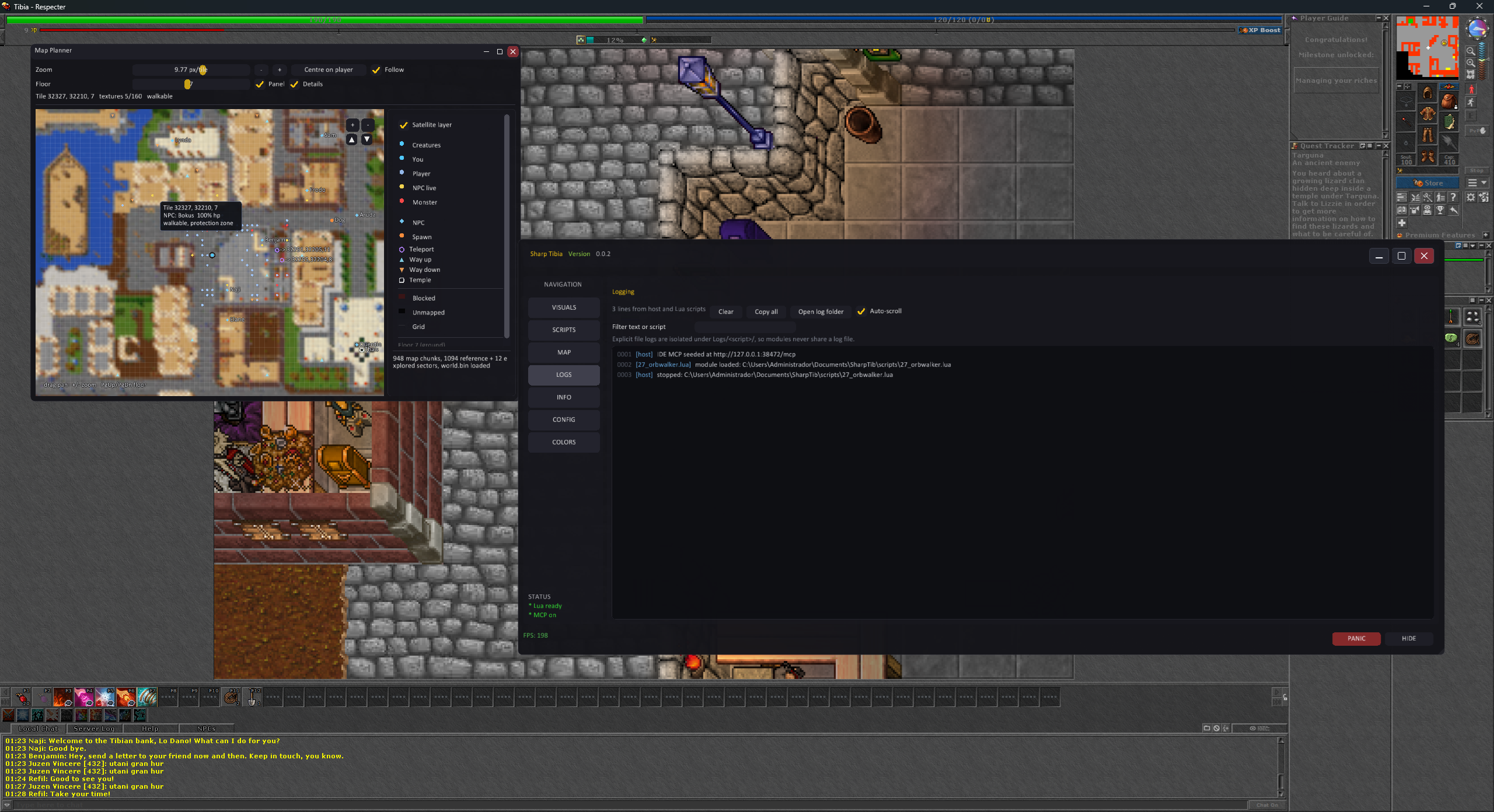Select the leather boots equipment slot
Image resolution: width=1494 pixels, height=812 pixels.
(x=1427, y=157)
